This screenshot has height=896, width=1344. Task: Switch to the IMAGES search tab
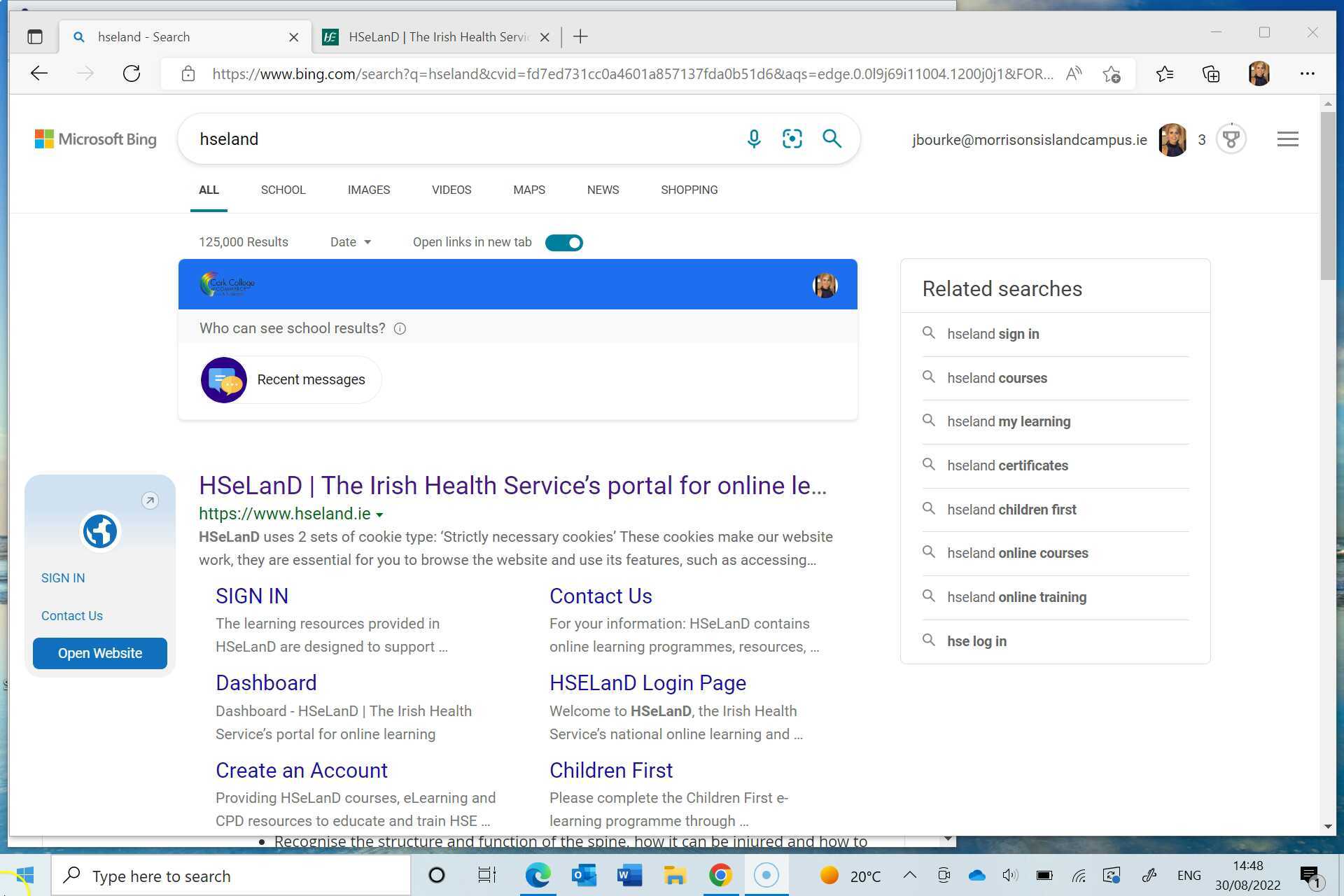click(x=368, y=190)
